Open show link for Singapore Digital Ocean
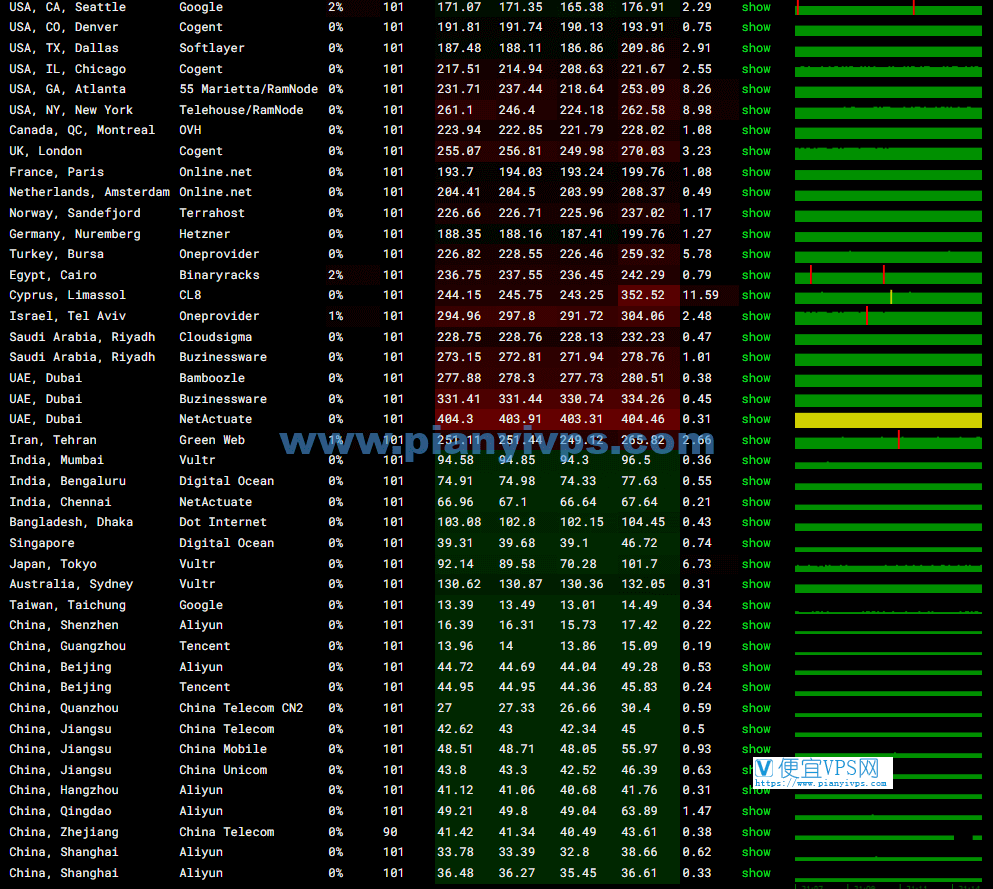The width and height of the screenshot is (993, 889). [x=756, y=543]
